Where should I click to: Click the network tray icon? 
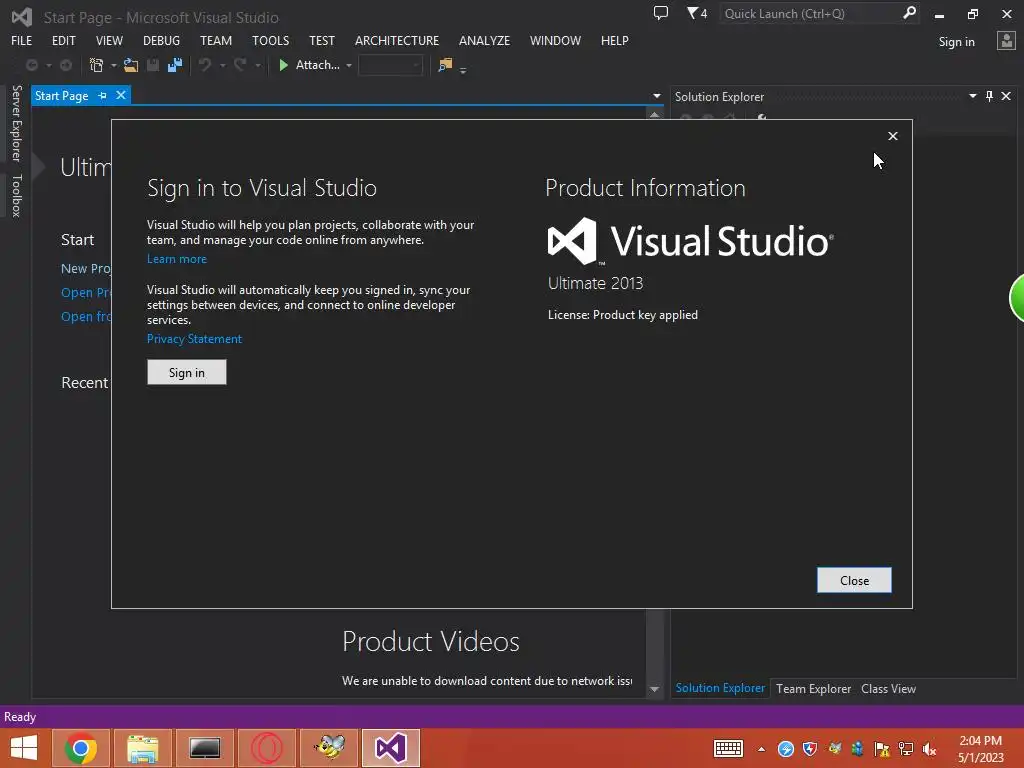(906, 749)
